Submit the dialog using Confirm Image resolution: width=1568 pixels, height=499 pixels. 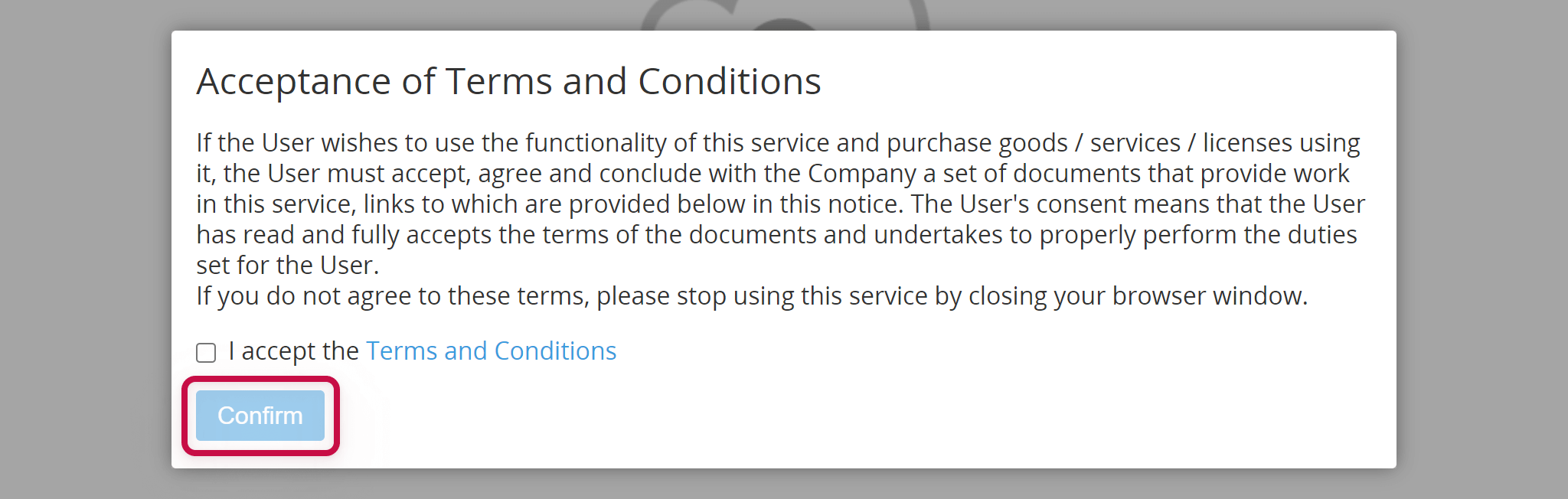(260, 416)
